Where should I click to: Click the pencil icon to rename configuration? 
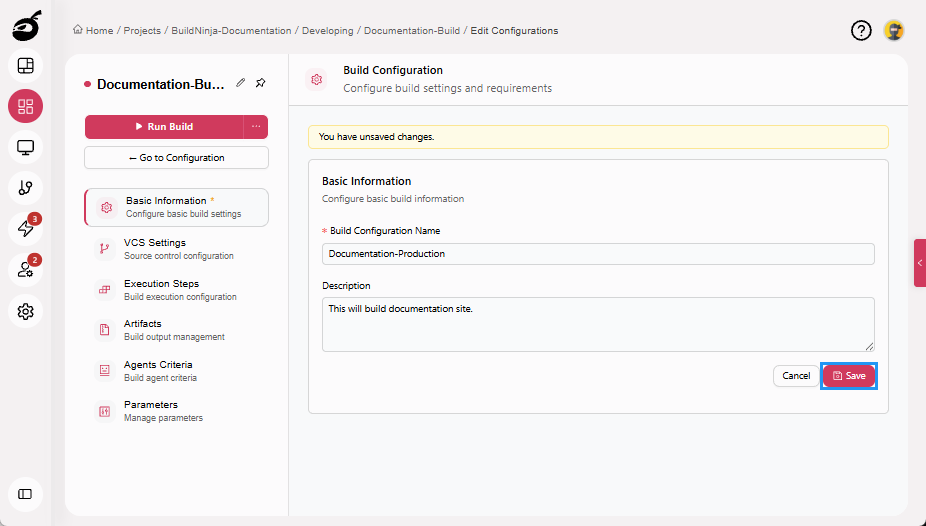[x=240, y=83]
